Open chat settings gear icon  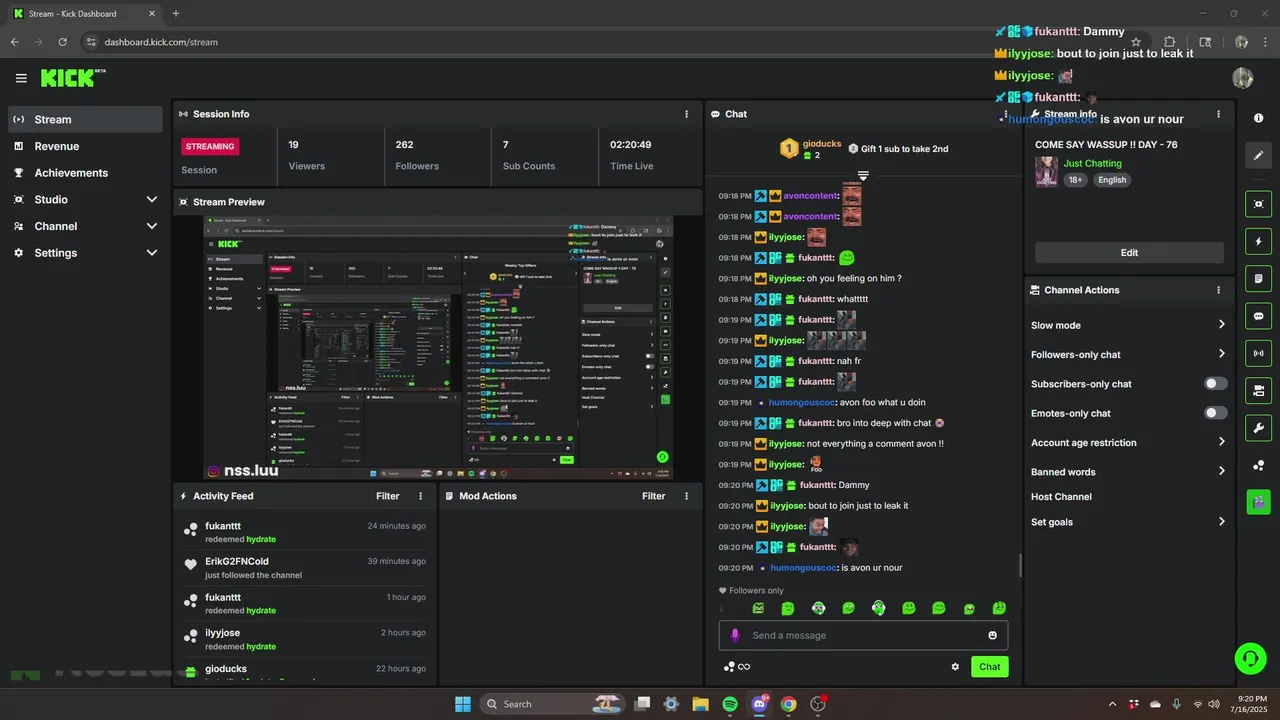[x=955, y=667]
